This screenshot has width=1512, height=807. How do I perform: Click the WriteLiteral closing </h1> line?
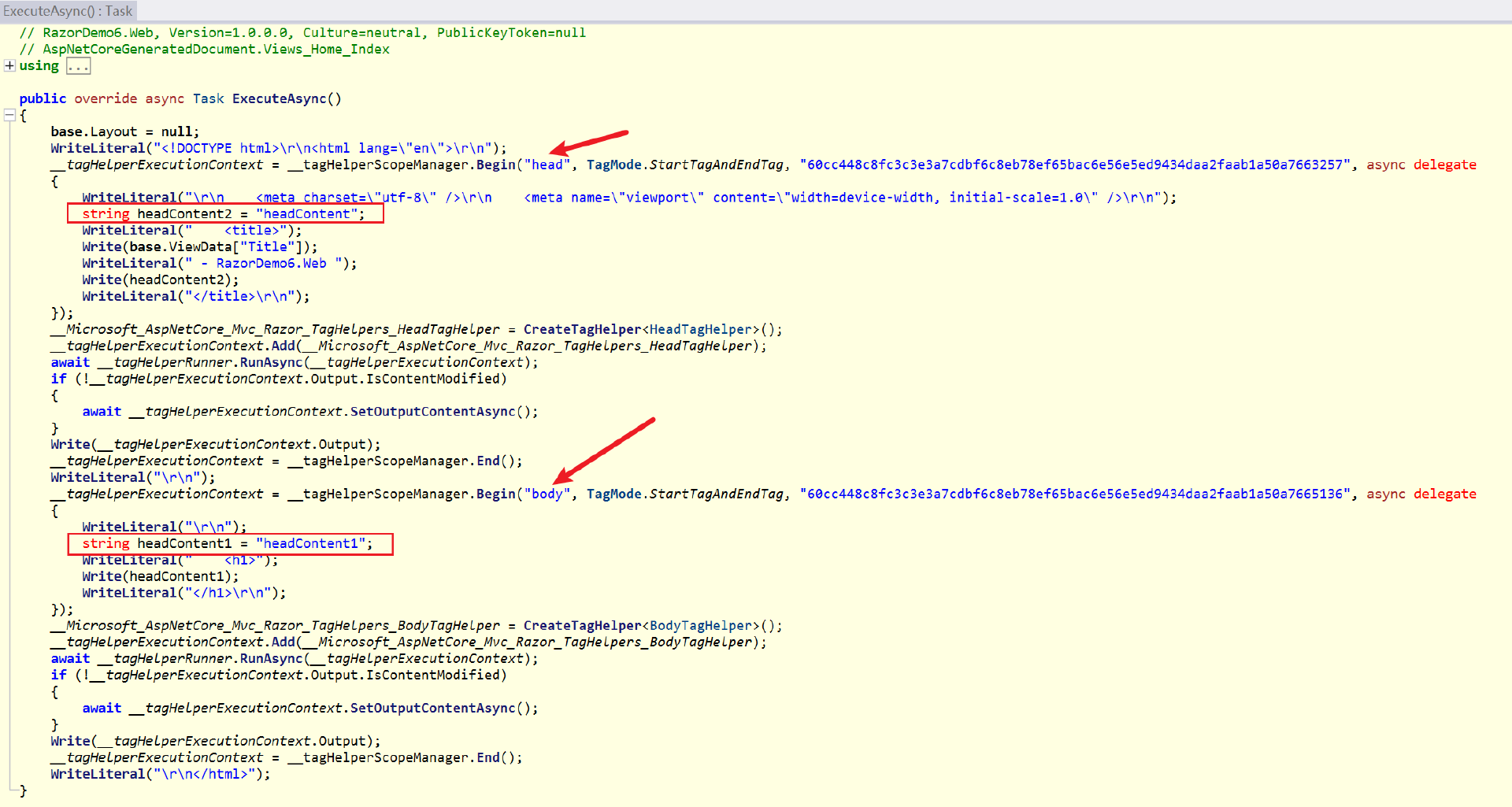click(184, 592)
